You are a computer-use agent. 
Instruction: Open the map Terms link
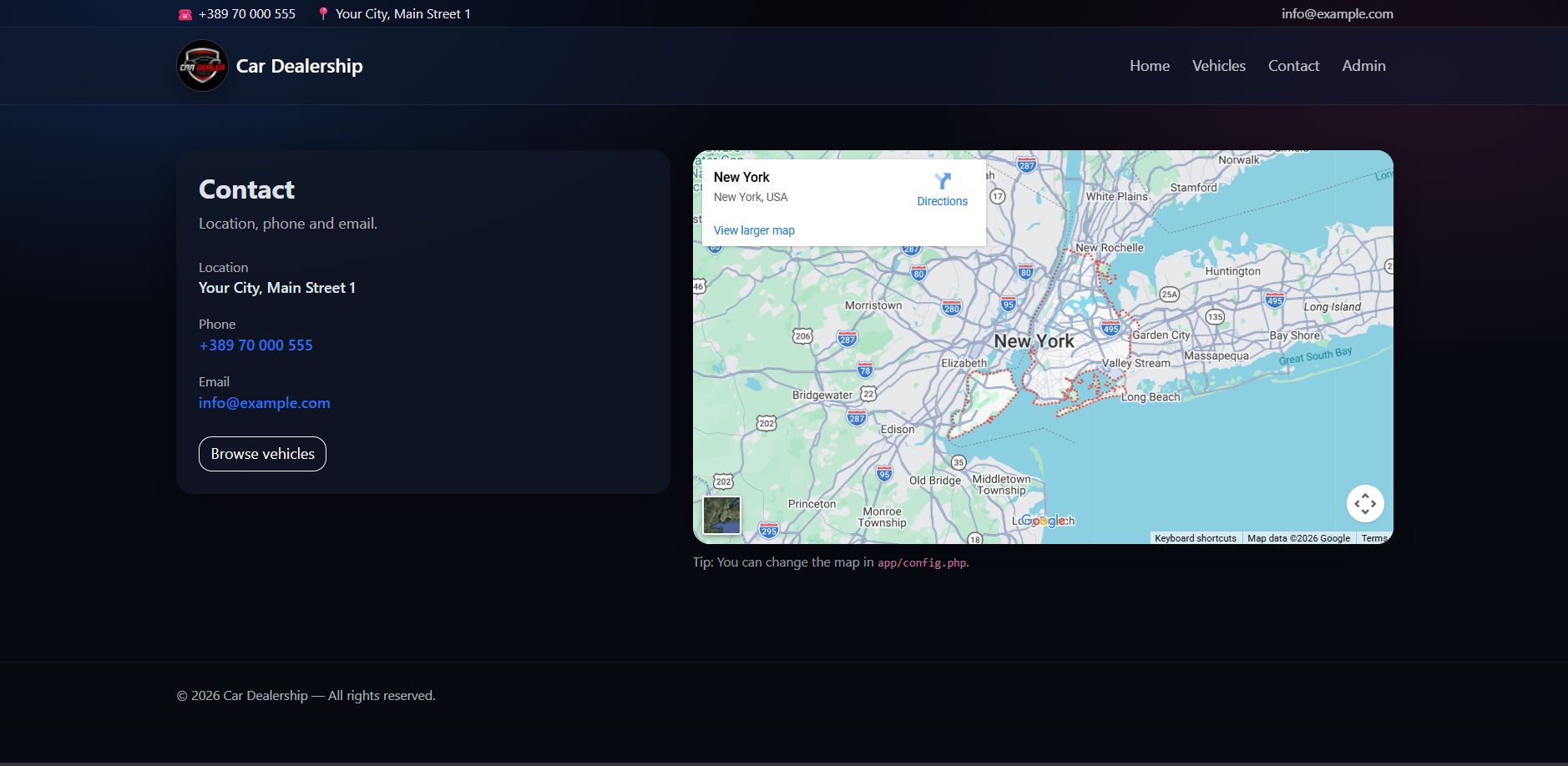1373,538
